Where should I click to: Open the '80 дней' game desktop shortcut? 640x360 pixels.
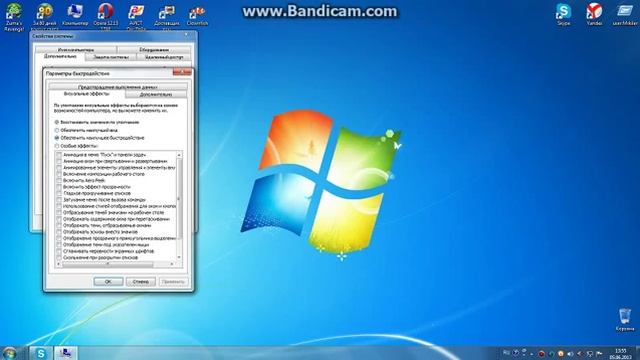(44, 17)
